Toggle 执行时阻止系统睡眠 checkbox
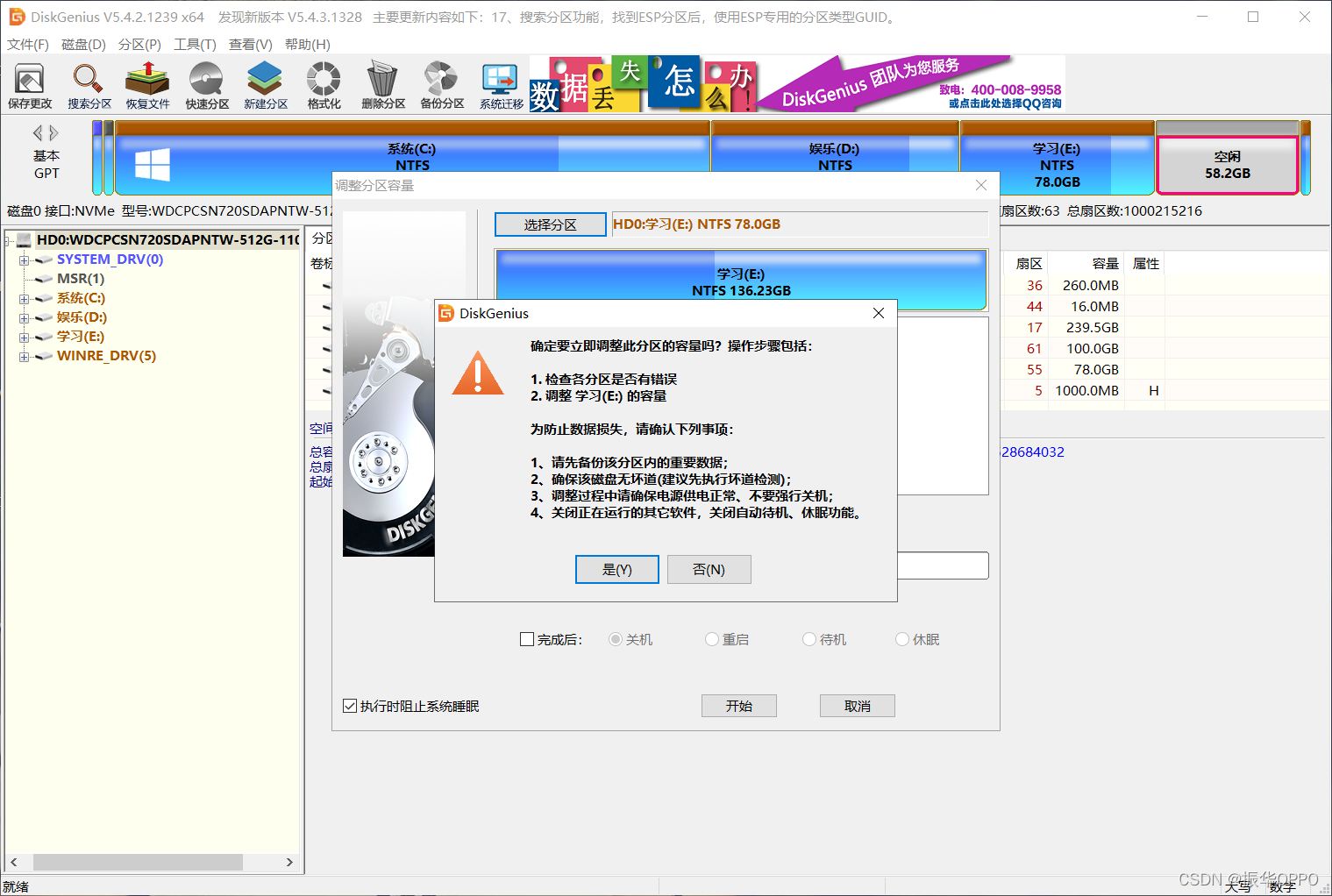Screen dimensions: 1332x896 click(x=350, y=706)
